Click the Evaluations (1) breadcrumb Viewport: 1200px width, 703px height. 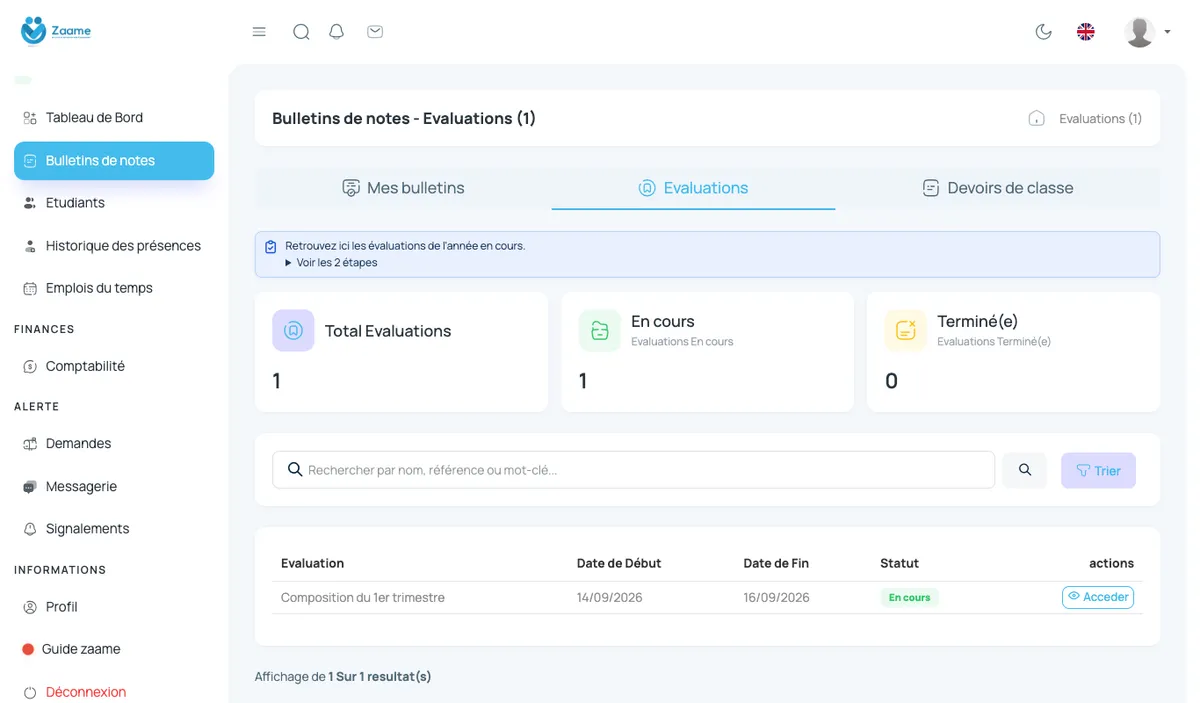[1100, 118]
